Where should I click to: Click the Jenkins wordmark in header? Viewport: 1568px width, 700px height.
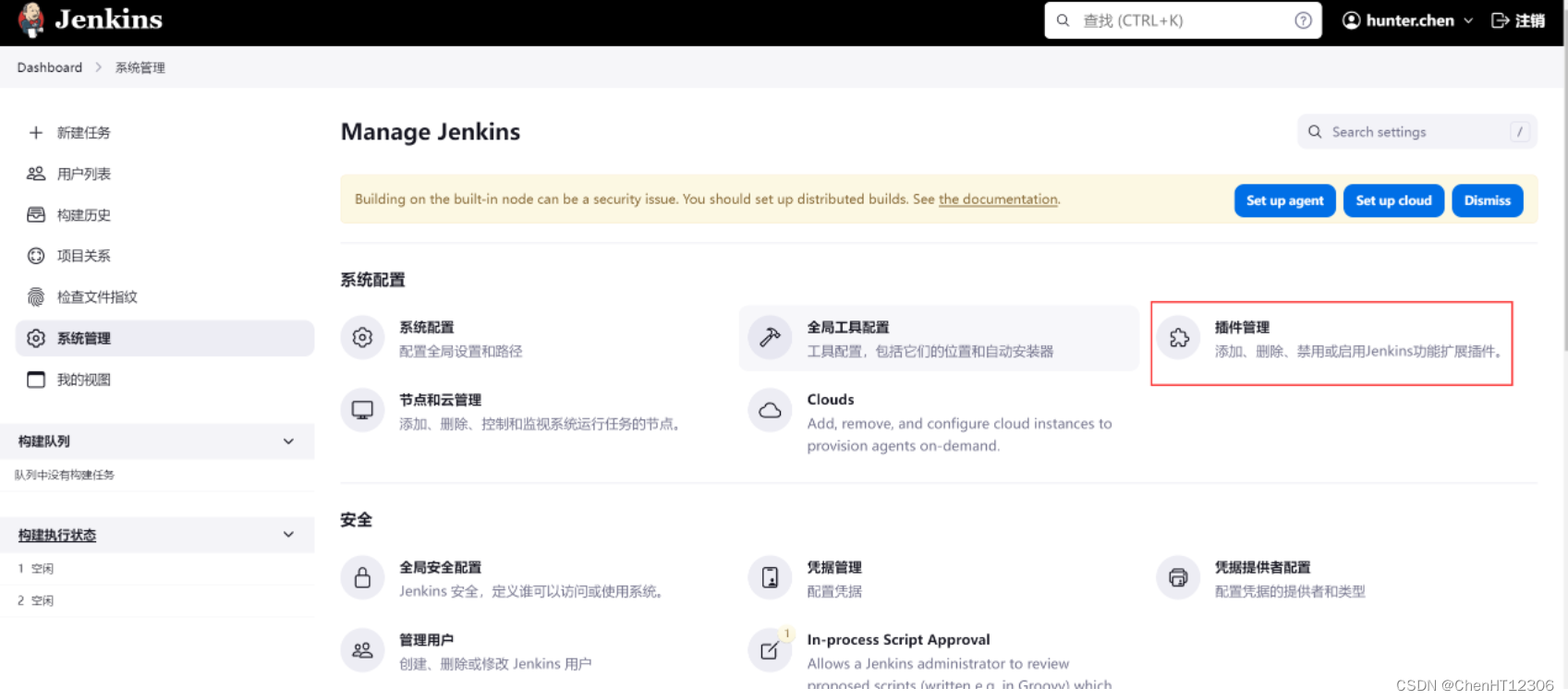tap(109, 19)
